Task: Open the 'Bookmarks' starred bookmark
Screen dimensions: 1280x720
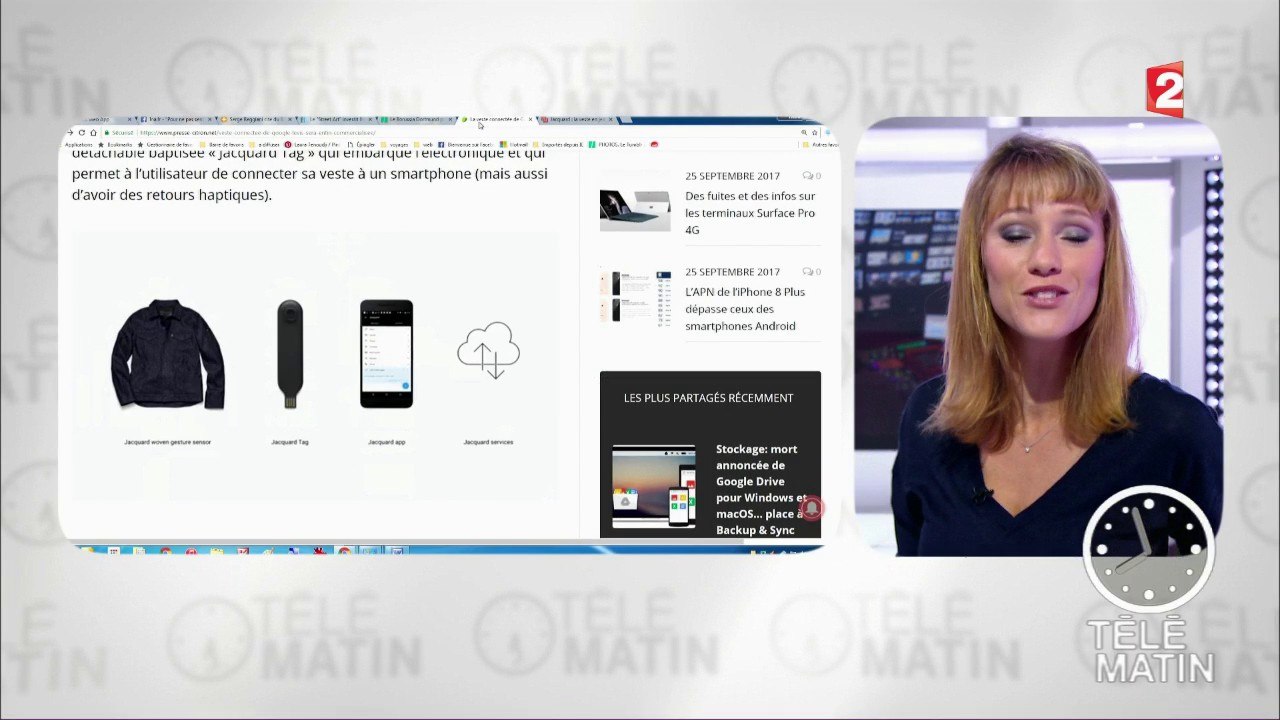Action: pyautogui.click(x=115, y=144)
